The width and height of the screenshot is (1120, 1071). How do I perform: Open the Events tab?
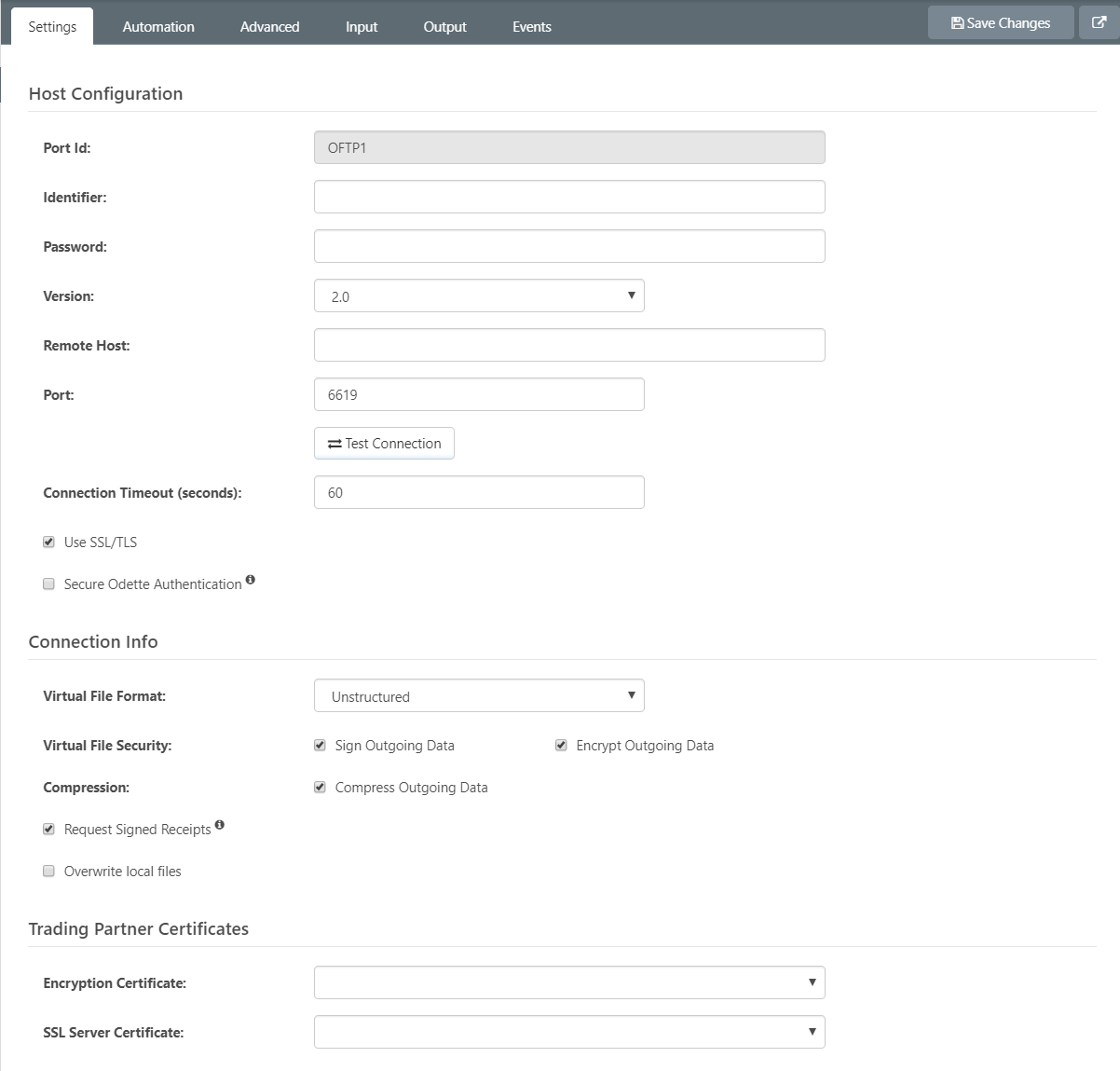[x=531, y=27]
